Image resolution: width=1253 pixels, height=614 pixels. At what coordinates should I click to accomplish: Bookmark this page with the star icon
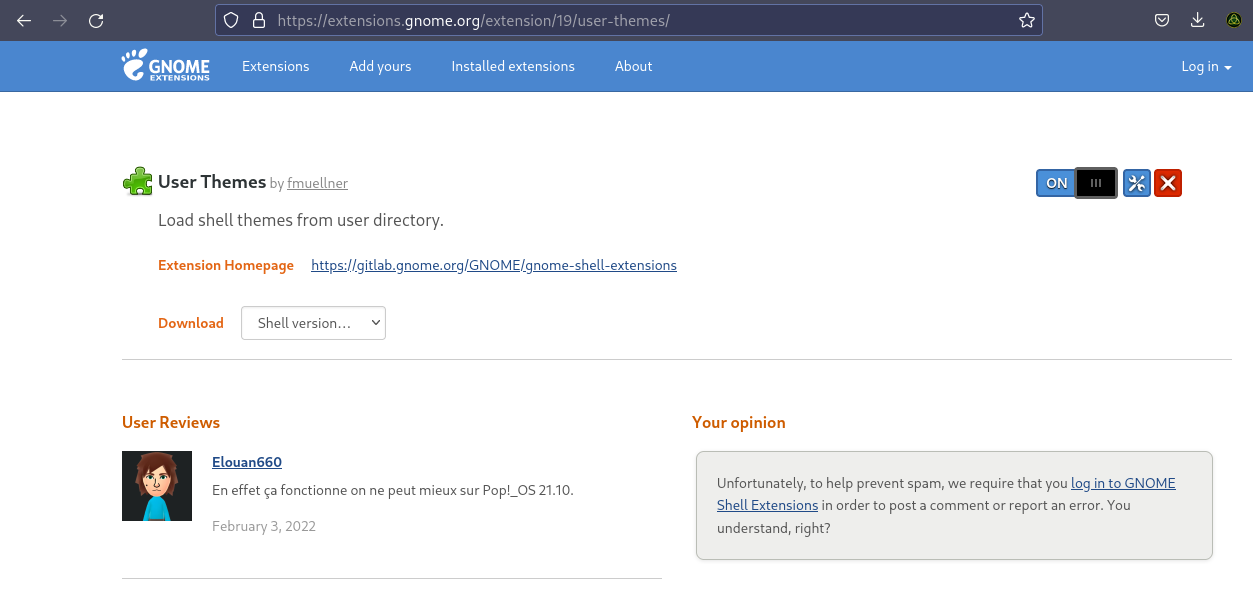1026,19
